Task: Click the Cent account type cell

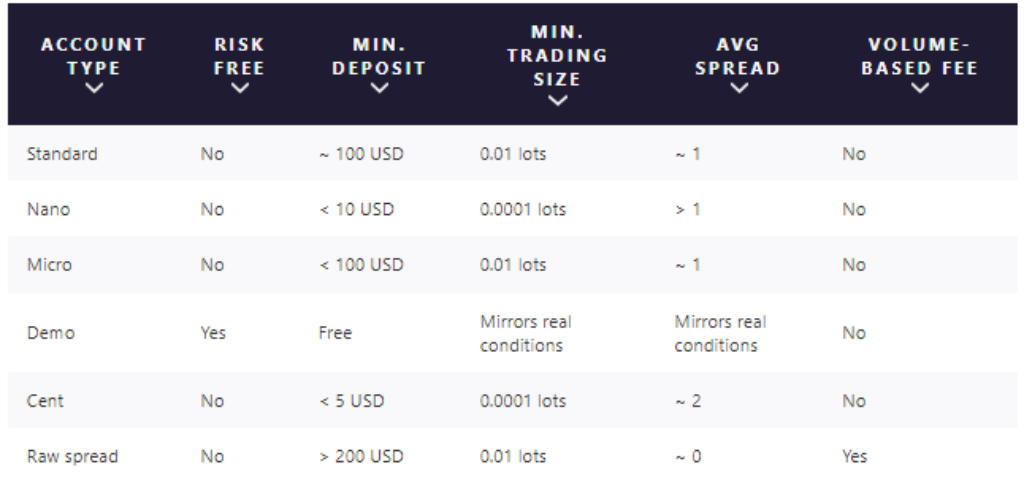Action: pos(45,400)
